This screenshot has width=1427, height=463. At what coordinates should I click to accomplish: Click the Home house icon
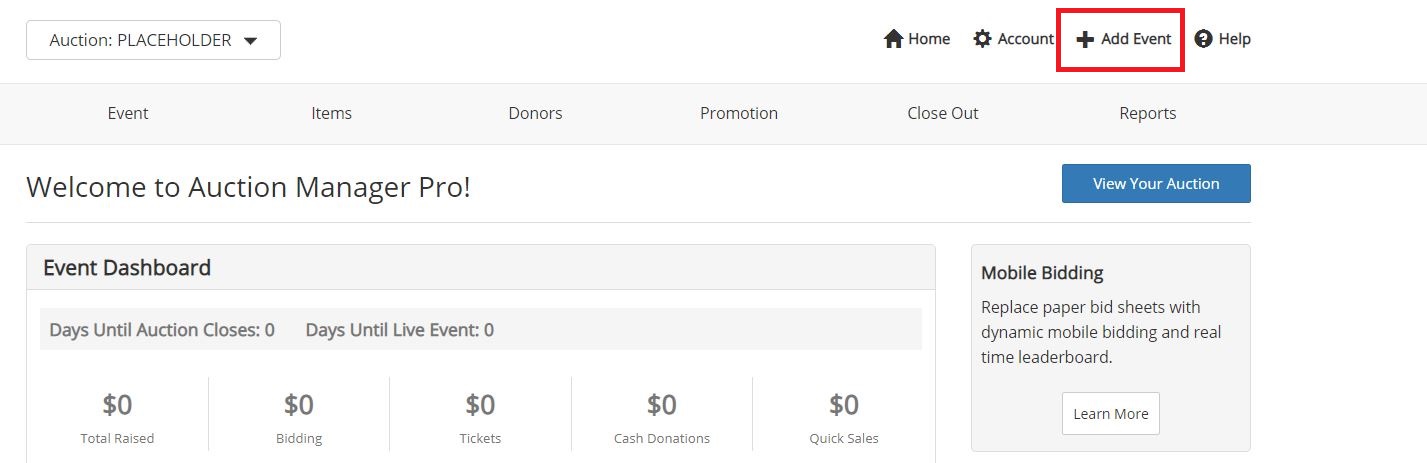click(894, 39)
